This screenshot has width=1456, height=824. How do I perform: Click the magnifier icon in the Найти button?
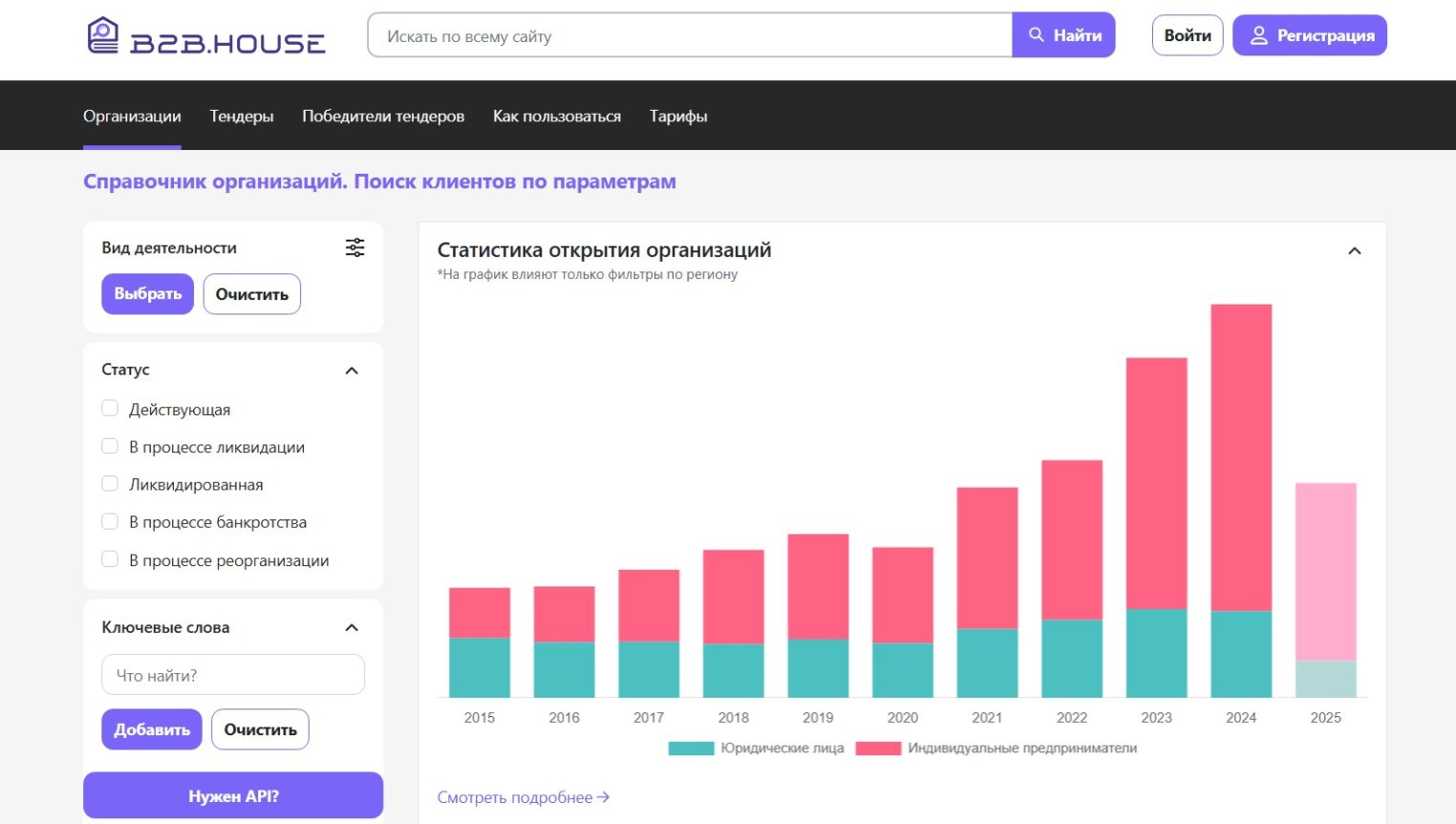[x=1036, y=35]
